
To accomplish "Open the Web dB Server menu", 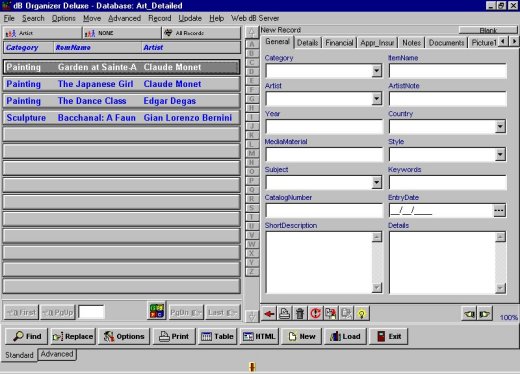I will click(255, 18).
